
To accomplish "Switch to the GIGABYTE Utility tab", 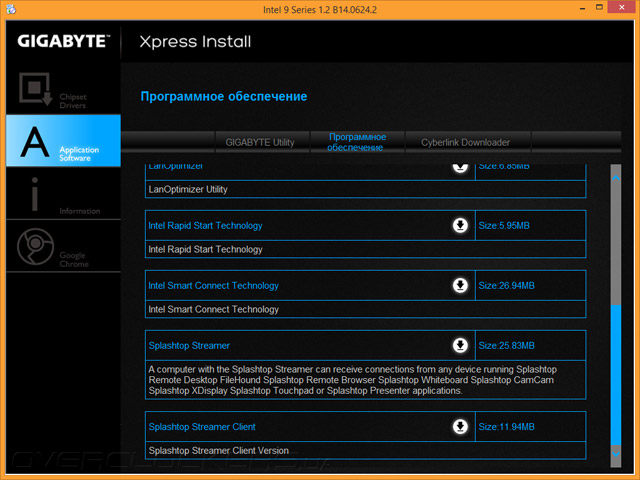I will 260,142.
